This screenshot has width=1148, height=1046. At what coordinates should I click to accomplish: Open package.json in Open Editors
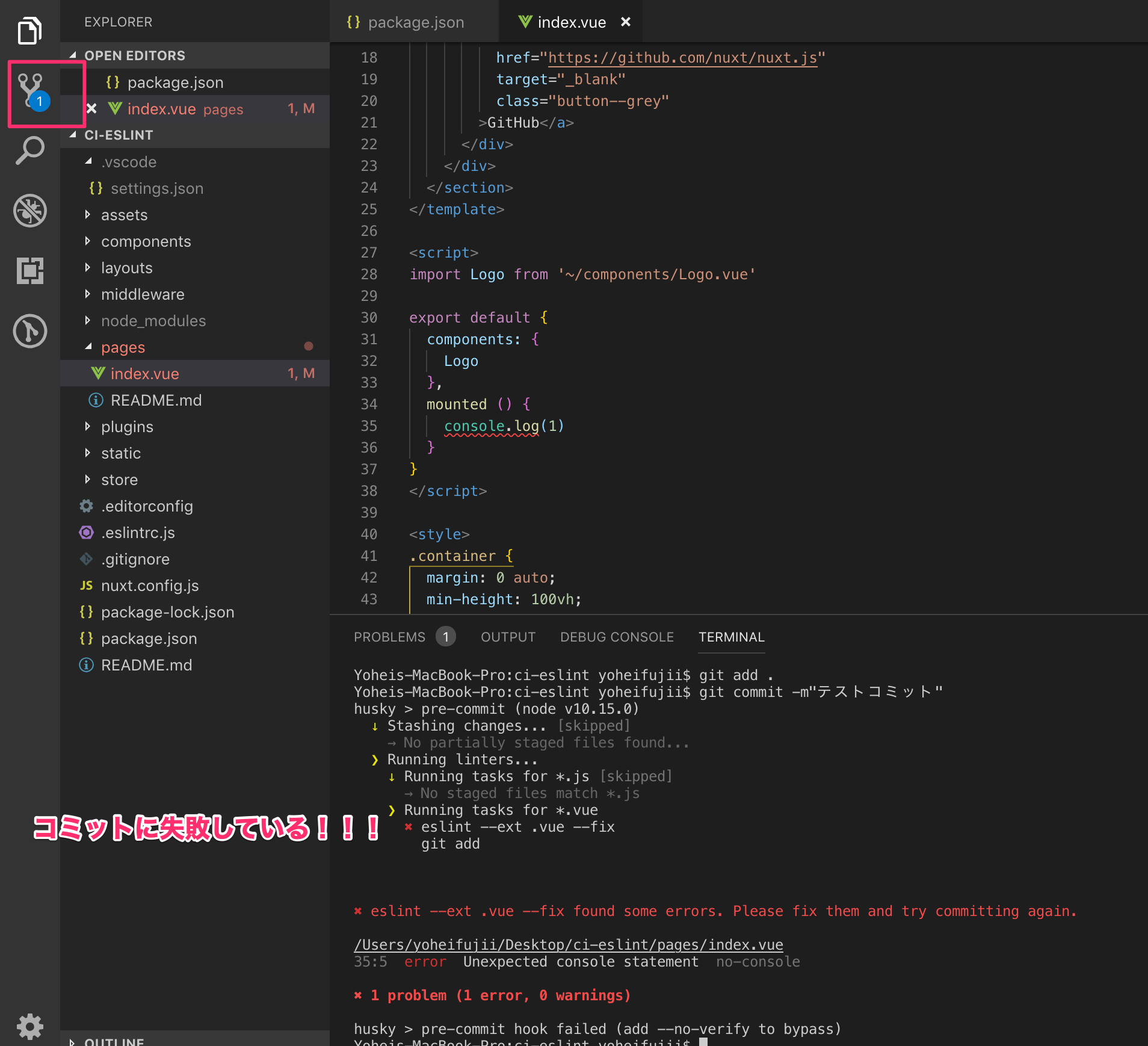point(195,82)
